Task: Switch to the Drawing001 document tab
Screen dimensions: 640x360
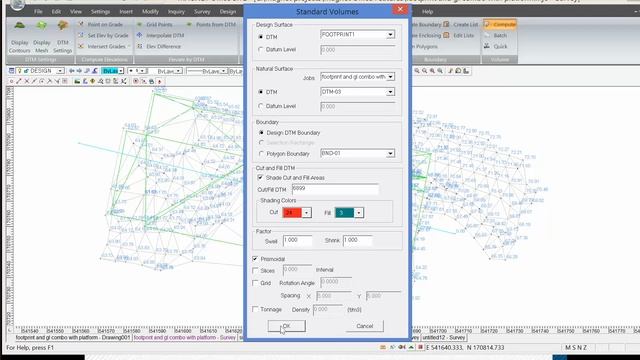Action: [x=73, y=338]
